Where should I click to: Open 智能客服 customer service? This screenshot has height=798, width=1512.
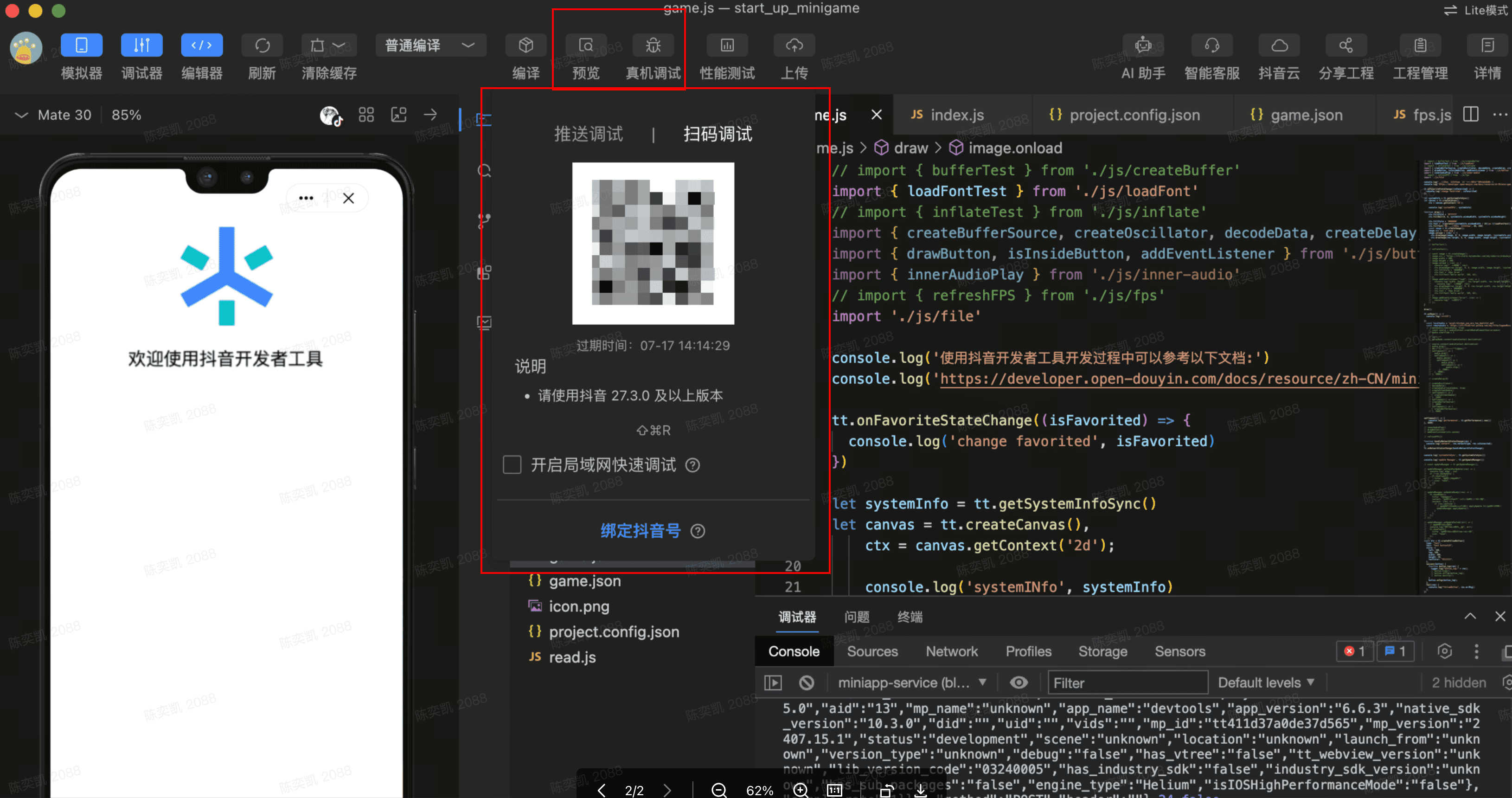click(1211, 46)
